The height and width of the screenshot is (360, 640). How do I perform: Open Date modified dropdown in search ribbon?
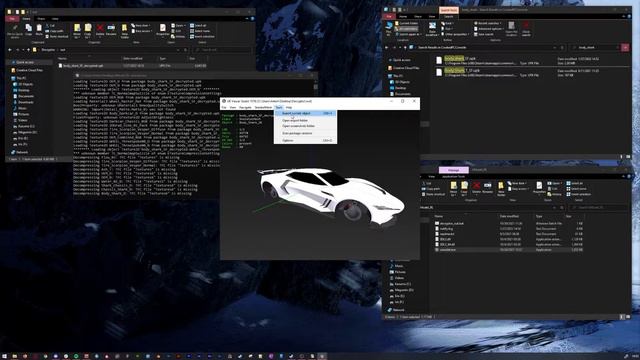click(x=432, y=29)
